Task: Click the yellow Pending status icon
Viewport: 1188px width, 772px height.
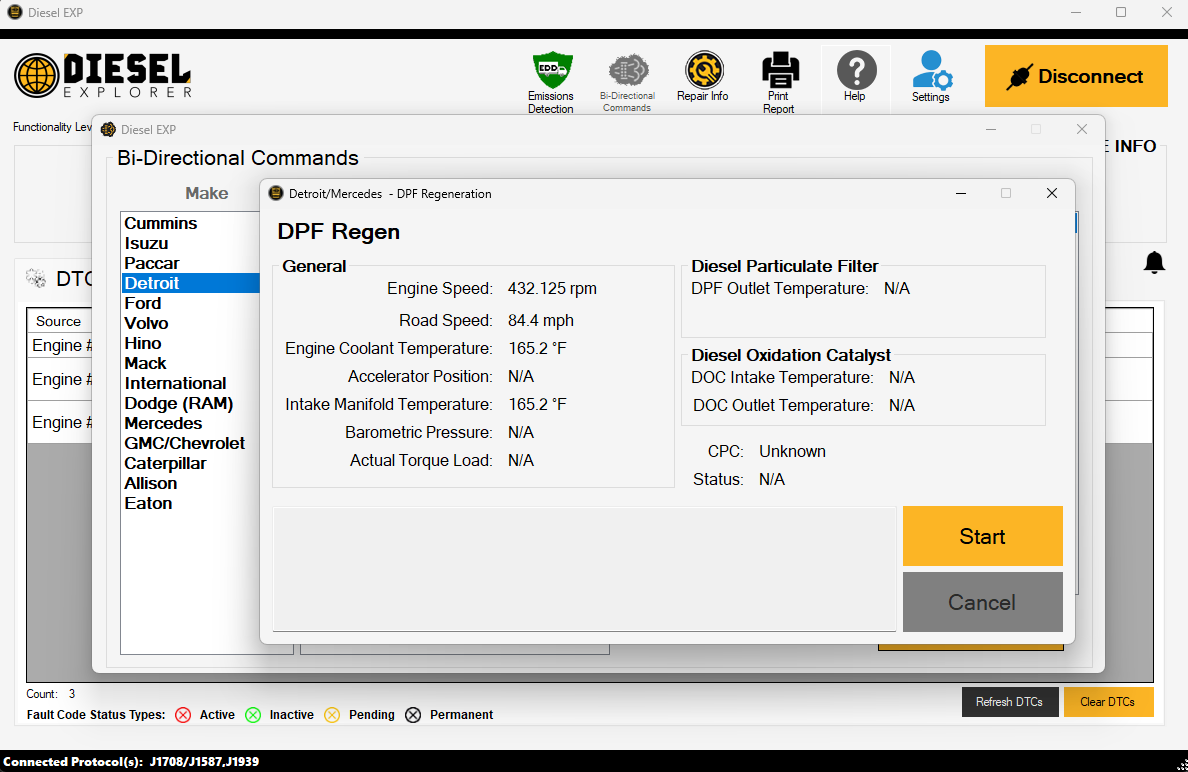Action: 332,715
